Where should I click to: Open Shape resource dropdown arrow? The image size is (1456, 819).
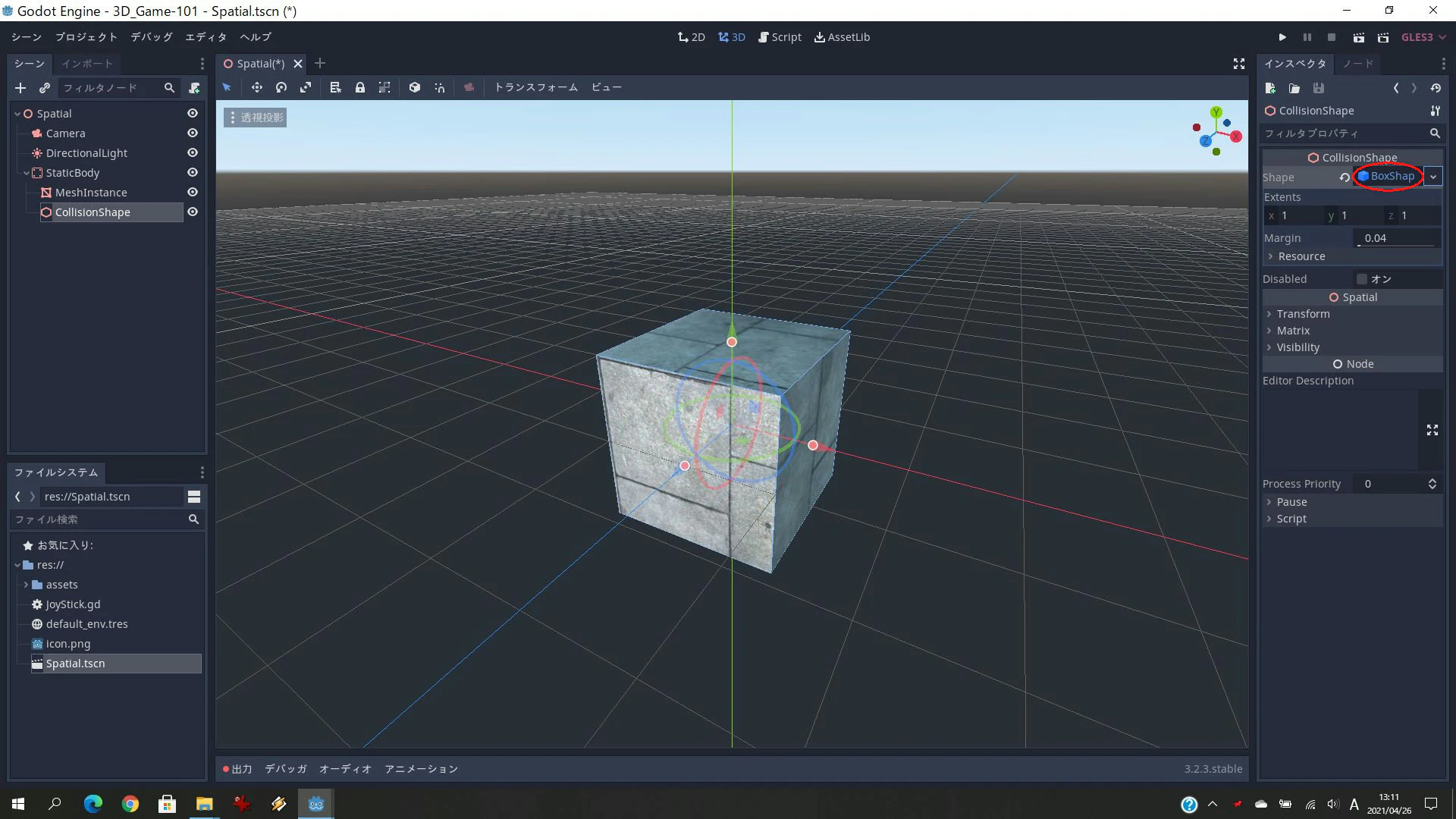pyautogui.click(x=1433, y=177)
